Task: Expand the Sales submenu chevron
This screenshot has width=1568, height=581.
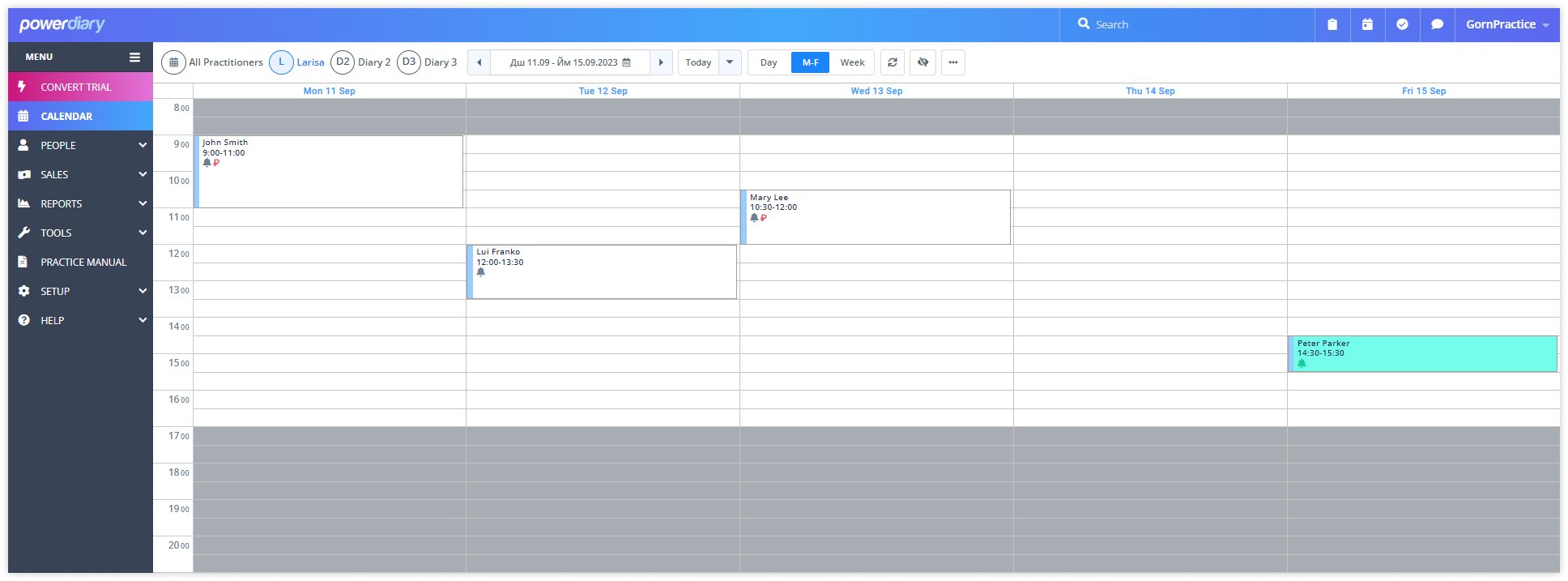Action: tap(143, 174)
